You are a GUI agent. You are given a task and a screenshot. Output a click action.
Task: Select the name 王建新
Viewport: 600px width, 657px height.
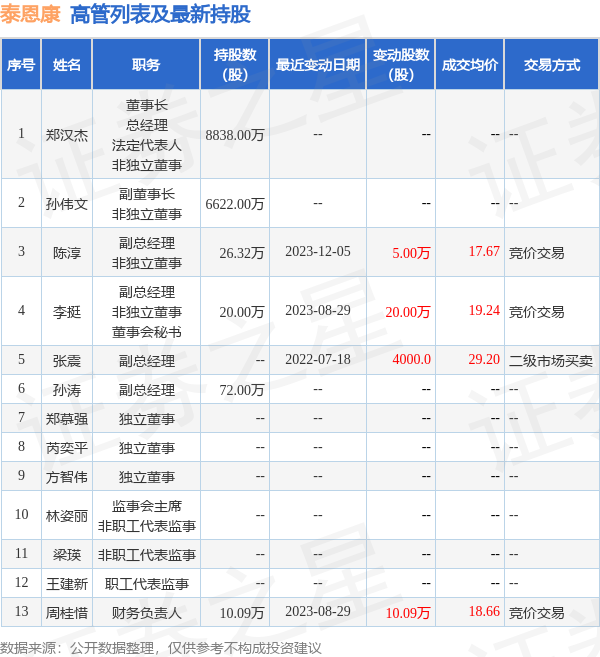point(67,584)
